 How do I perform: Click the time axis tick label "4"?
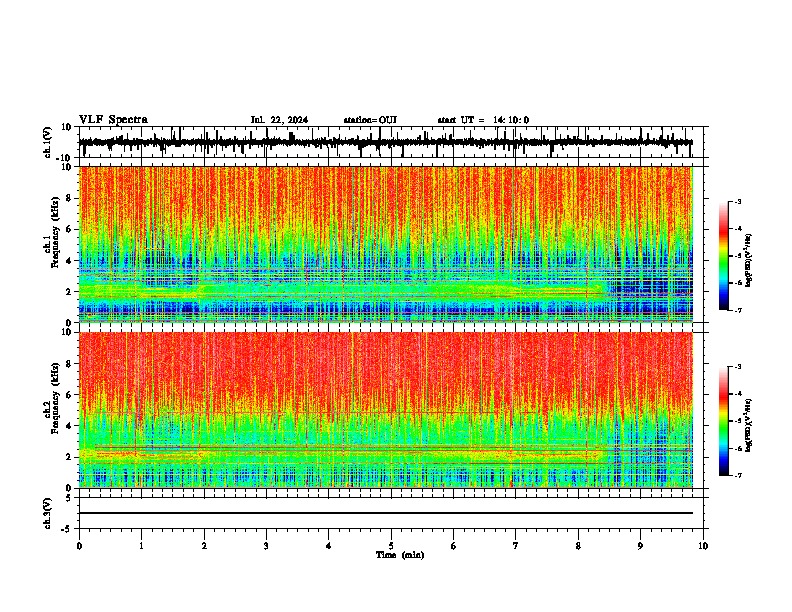coord(328,546)
